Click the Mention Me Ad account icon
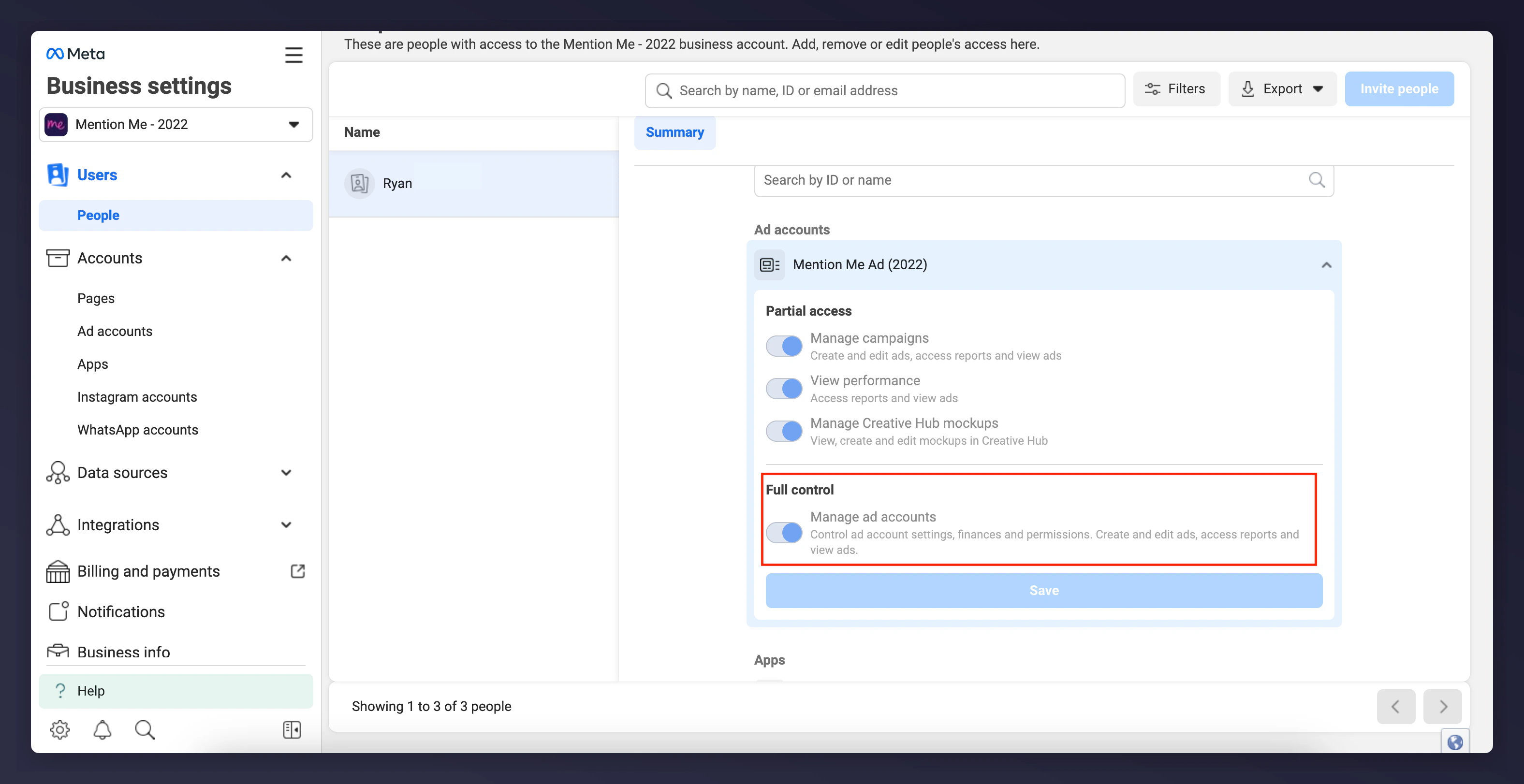This screenshot has width=1524, height=784. [x=769, y=264]
